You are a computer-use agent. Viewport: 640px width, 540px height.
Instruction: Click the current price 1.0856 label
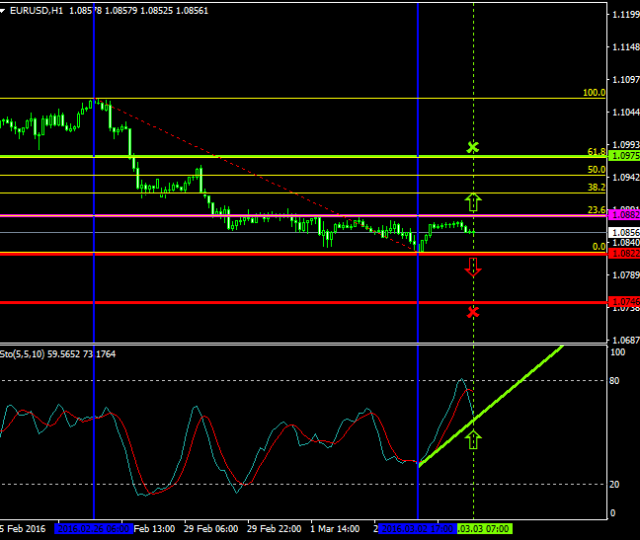coord(624,232)
